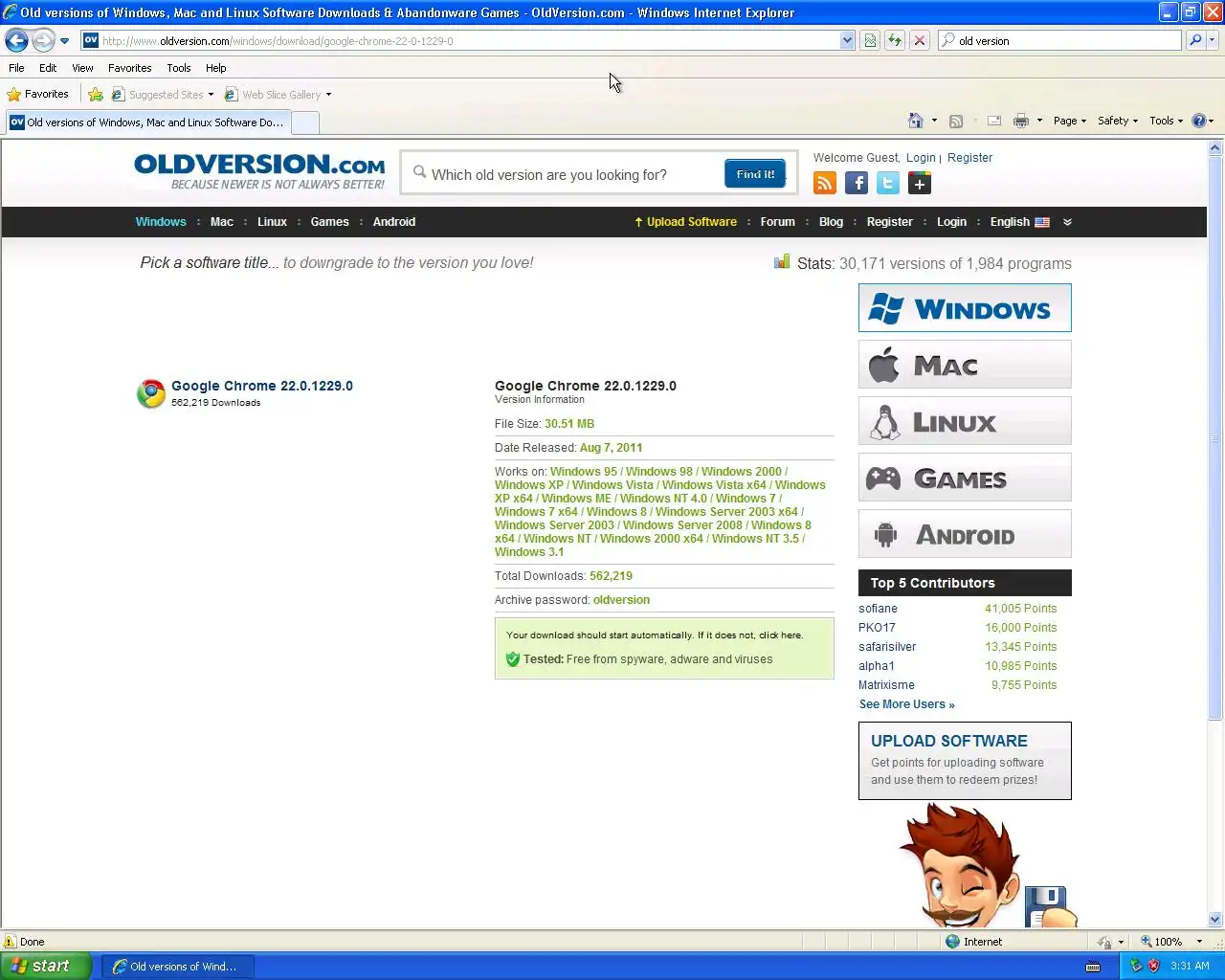Expand the double-chevron arrow on nav bar
The height and width of the screenshot is (980, 1225).
pos(1067,222)
